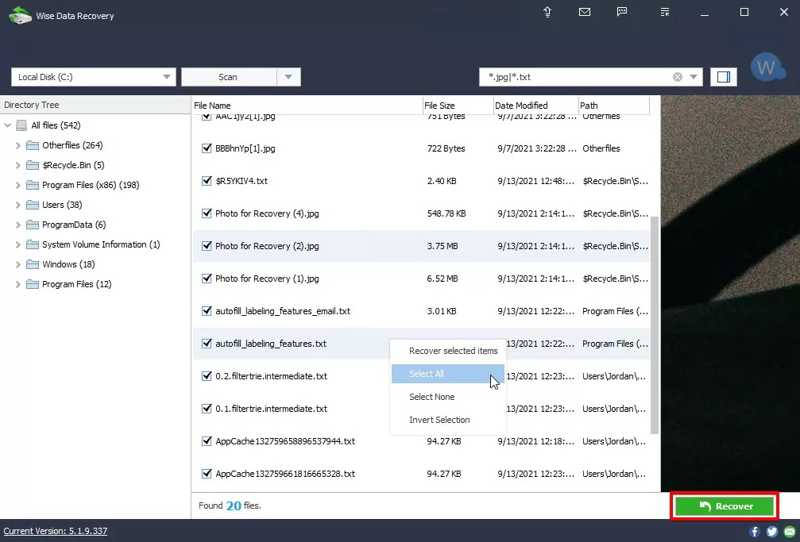
Task: Click the Wise Data Recovery logo icon
Action: [x=20, y=15]
